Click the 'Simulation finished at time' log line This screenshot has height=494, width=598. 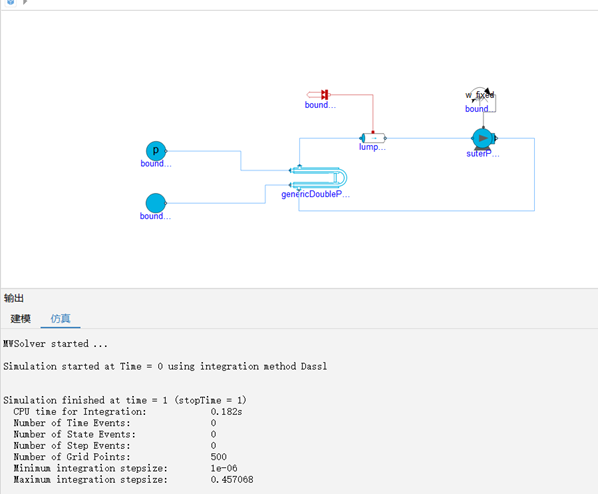125,400
